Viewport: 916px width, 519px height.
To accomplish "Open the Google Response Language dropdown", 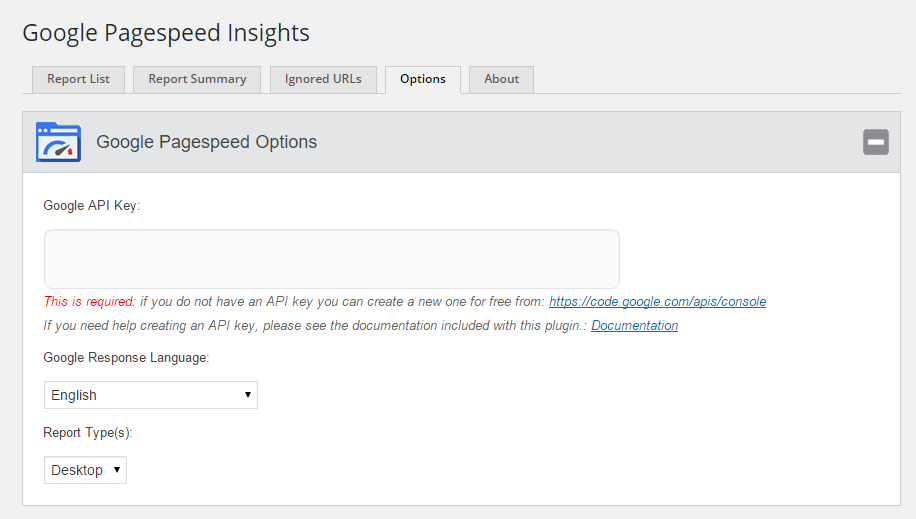I will tap(151, 395).
